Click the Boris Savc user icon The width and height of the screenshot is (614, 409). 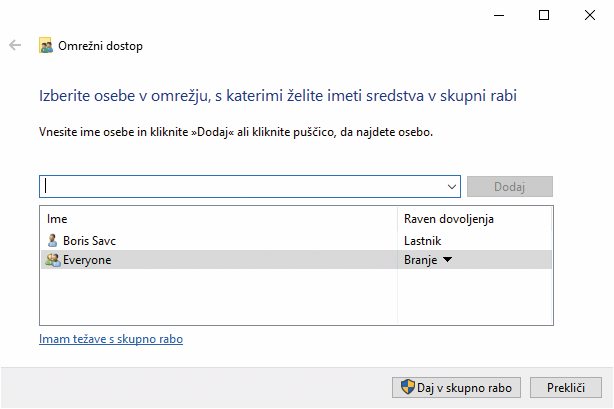pyautogui.click(x=52, y=240)
